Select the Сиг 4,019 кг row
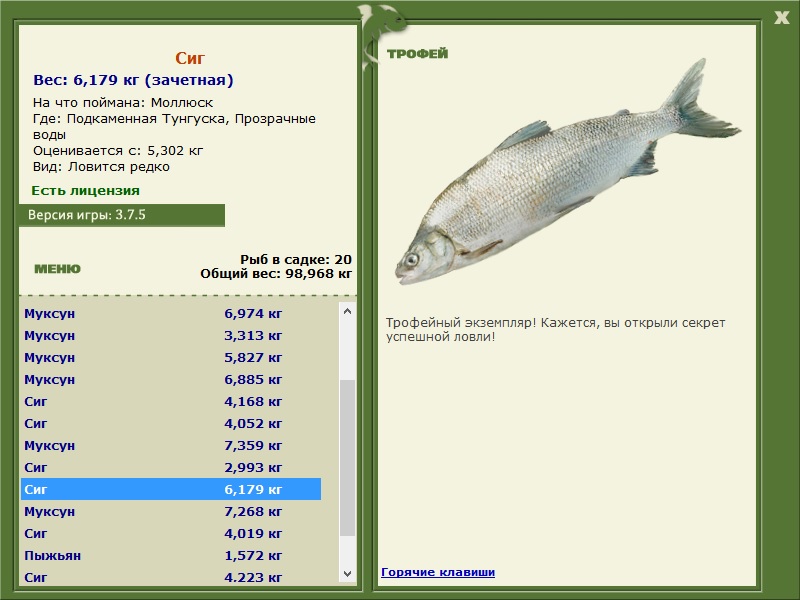The height and width of the screenshot is (600, 800). (x=171, y=533)
